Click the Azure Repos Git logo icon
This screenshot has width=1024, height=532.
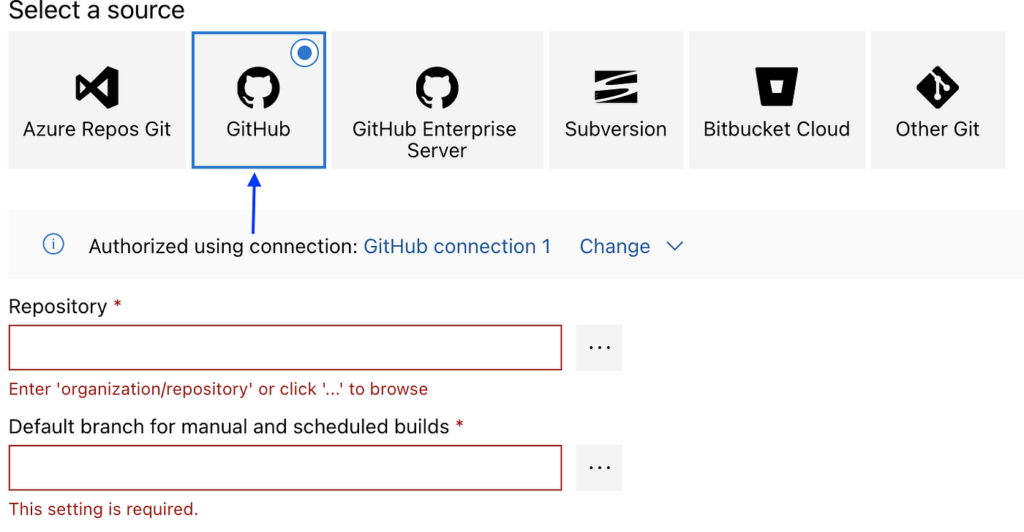pos(97,88)
